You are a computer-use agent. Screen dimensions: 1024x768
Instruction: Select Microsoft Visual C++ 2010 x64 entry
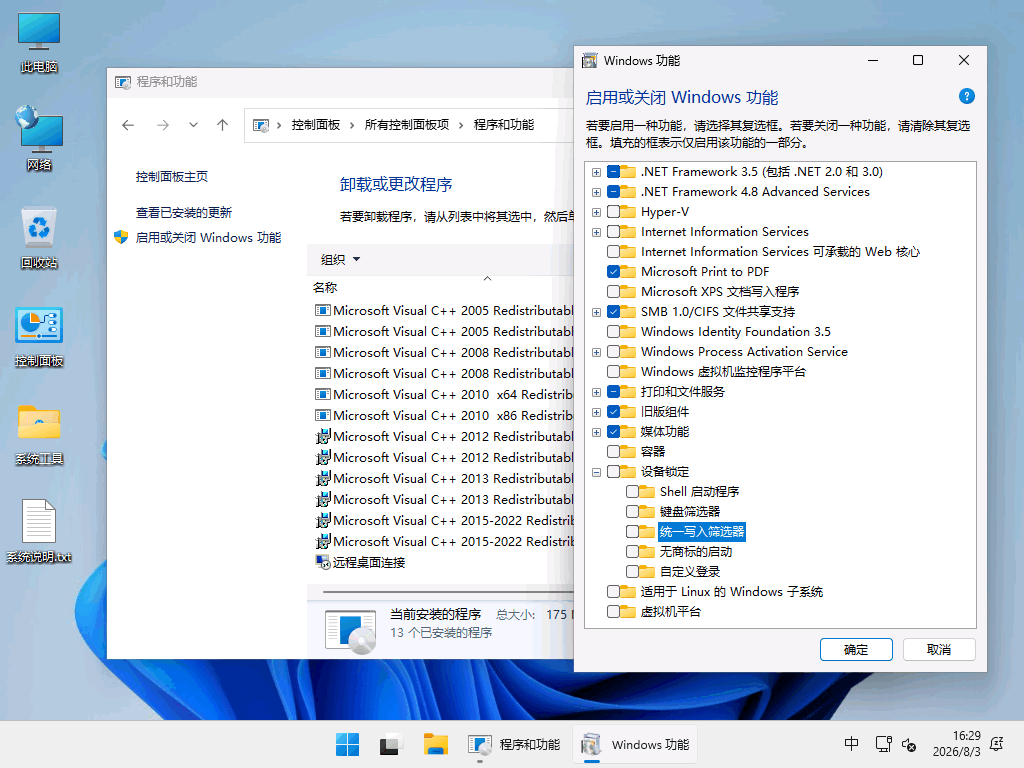tap(443, 394)
